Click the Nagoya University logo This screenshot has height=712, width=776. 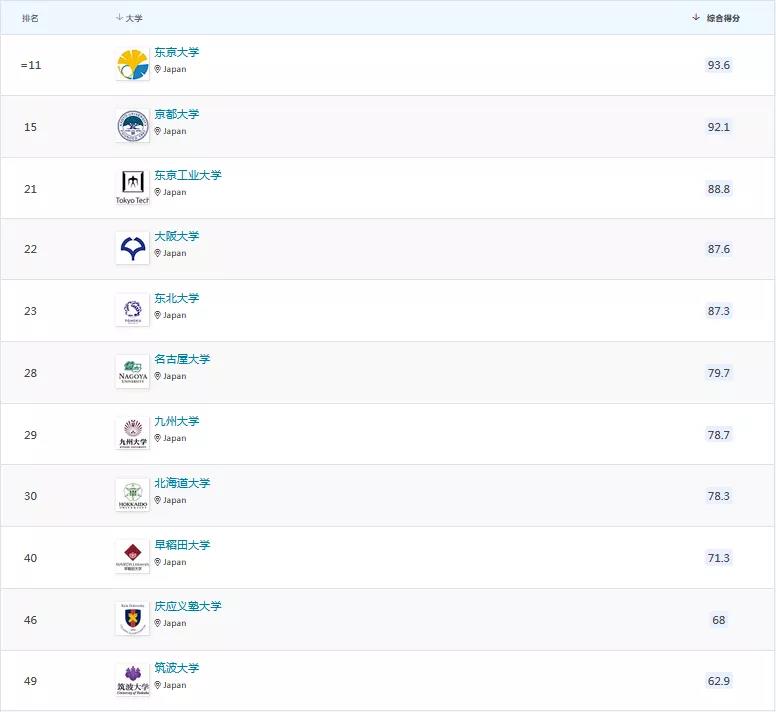pyautogui.click(x=132, y=371)
